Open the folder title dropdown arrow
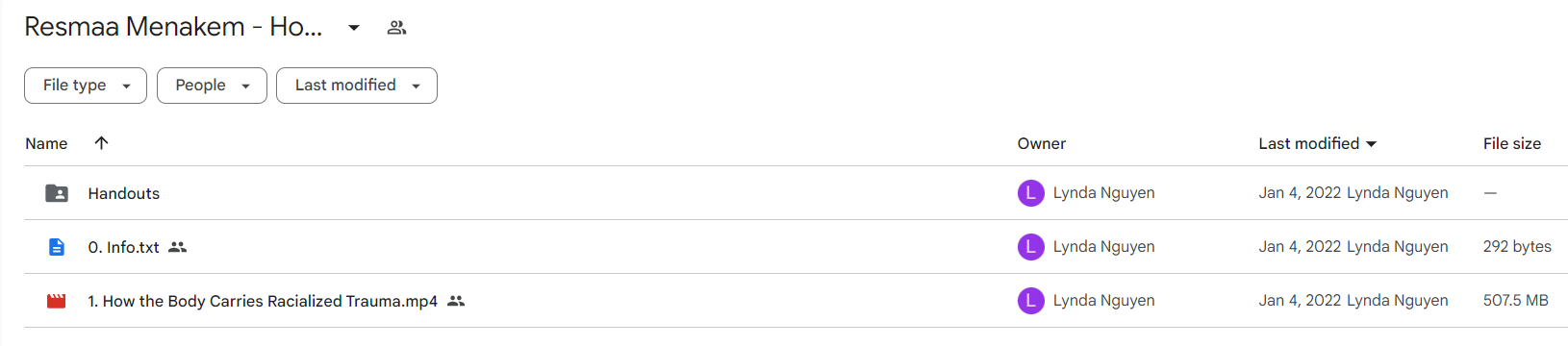1568x346 pixels. click(x=354, y=28)
